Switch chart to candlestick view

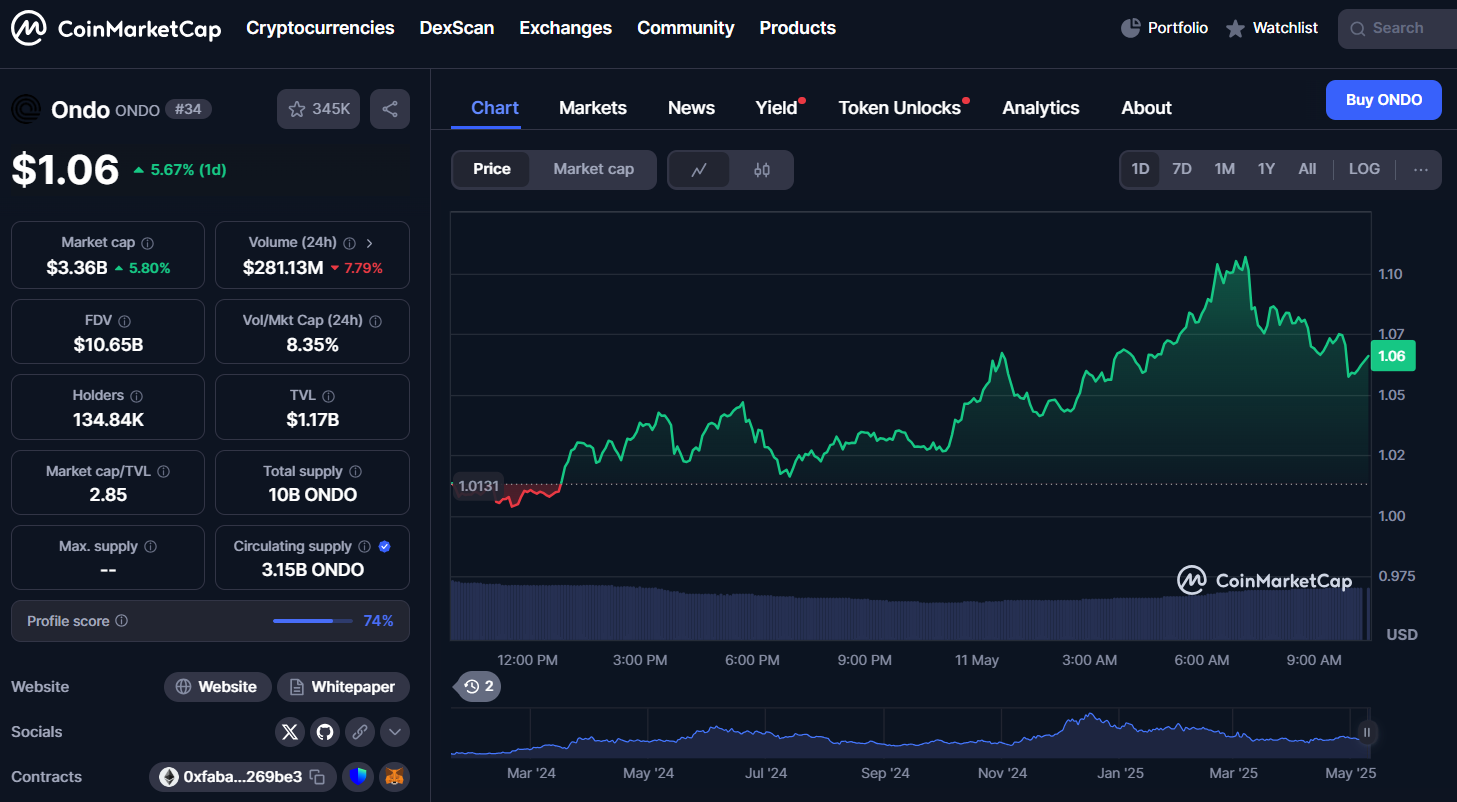coord(762,170)
